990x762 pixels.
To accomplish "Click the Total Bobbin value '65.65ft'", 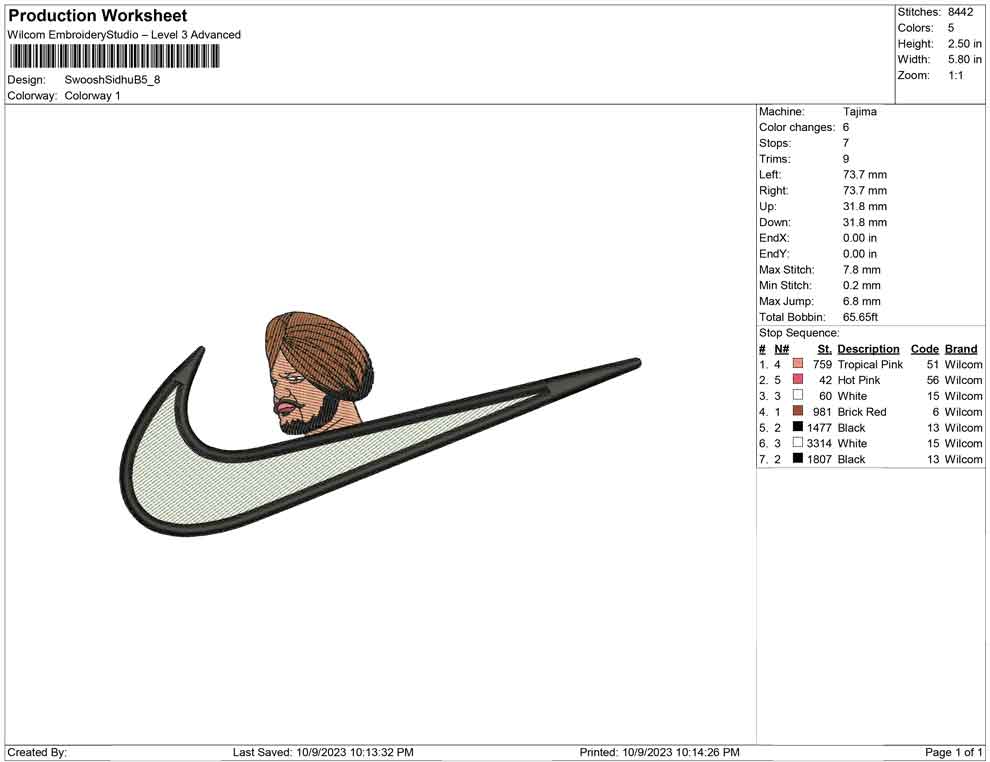I will (x=860, y=317).
